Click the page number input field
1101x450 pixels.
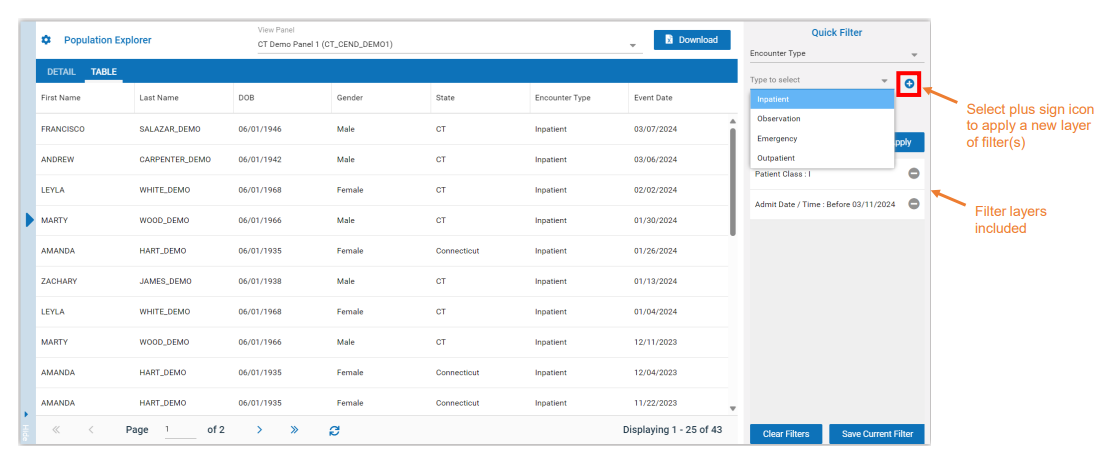tap(180, 430)
